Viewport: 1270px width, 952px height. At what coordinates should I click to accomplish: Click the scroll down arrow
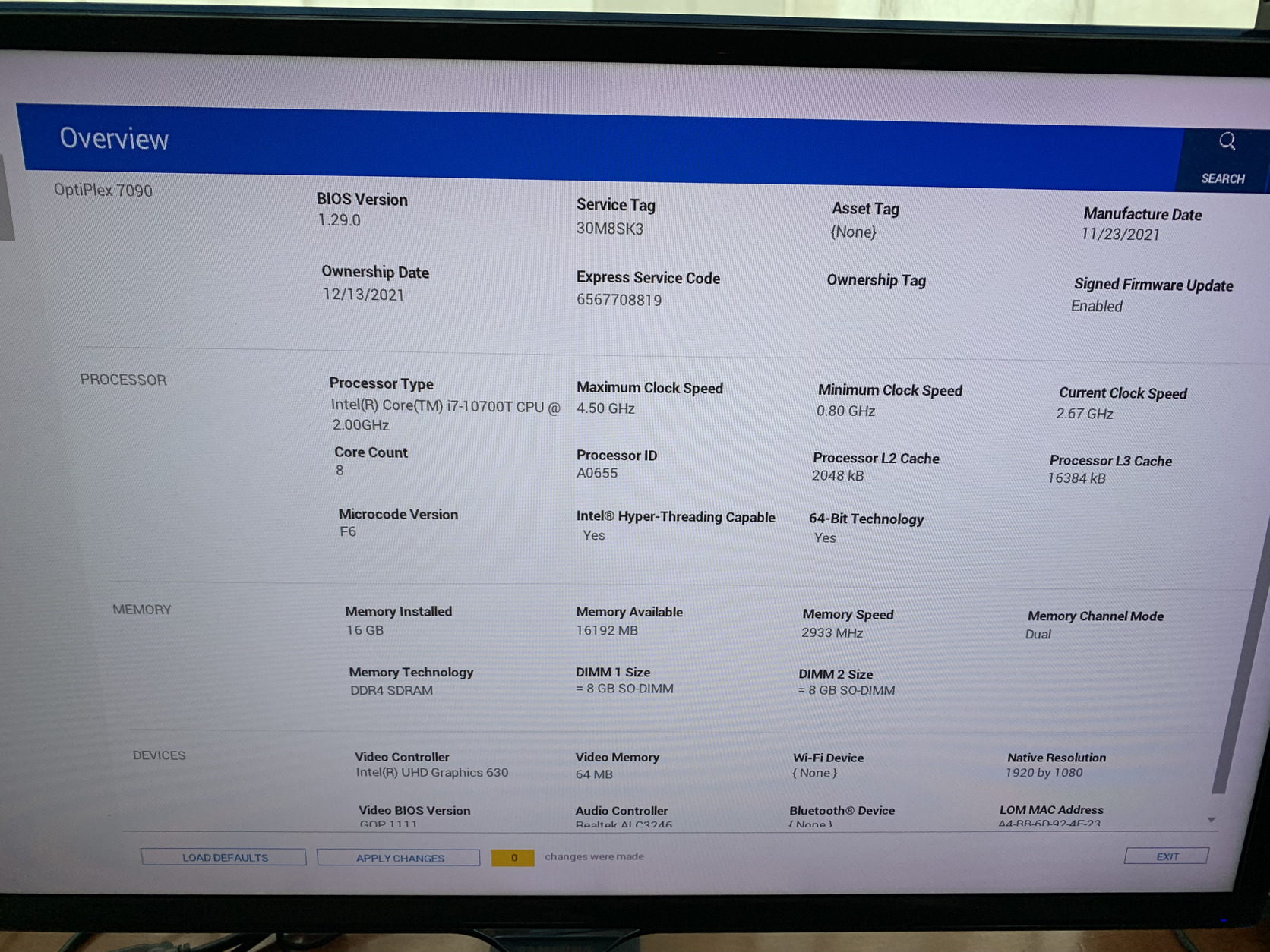tap(1212, 820)
